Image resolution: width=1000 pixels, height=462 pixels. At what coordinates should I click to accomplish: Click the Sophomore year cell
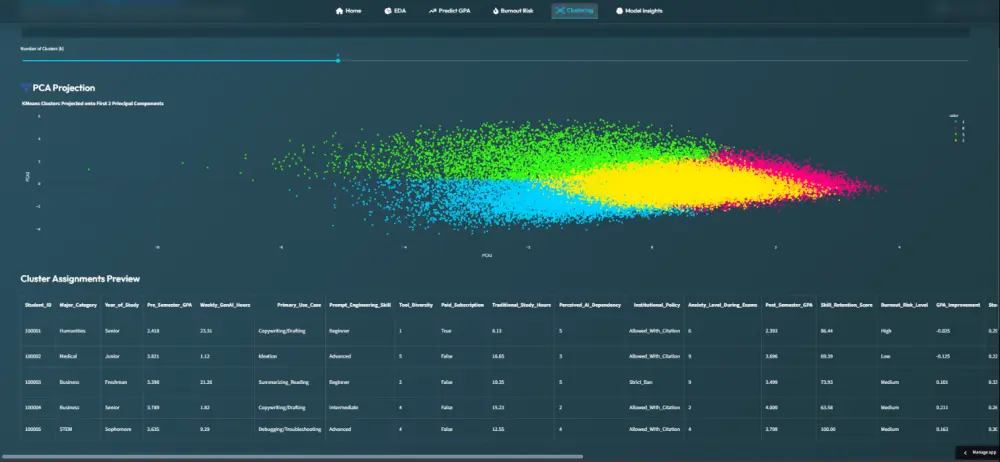tap(118, 429)
